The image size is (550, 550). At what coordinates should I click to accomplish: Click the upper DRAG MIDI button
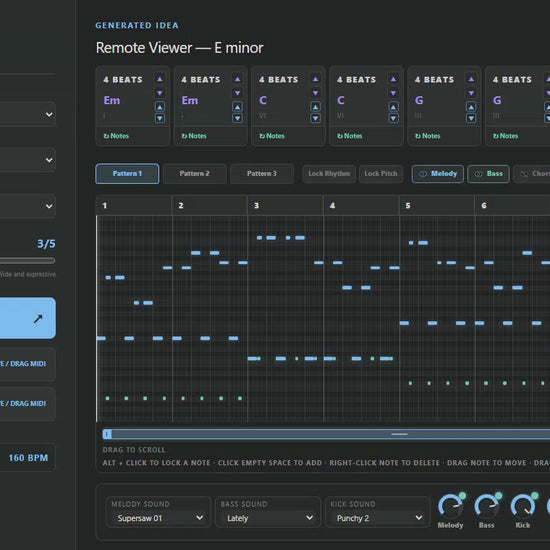click(x=27, y=364)
